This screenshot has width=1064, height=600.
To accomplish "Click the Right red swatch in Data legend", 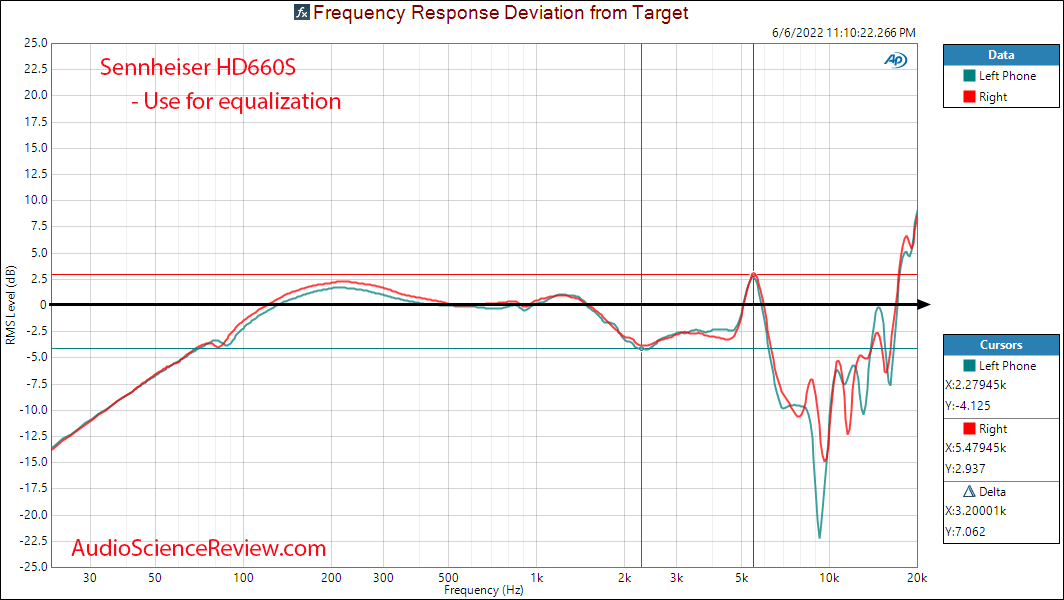I will click(969, 97).
